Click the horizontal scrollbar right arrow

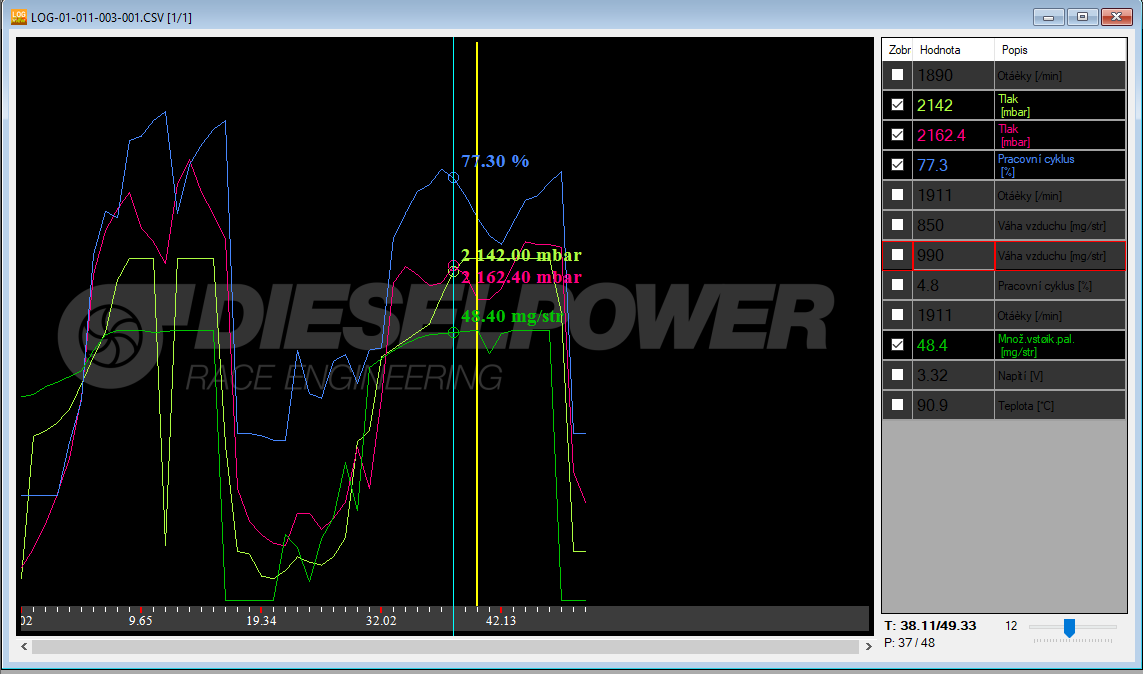pos(868,646)
